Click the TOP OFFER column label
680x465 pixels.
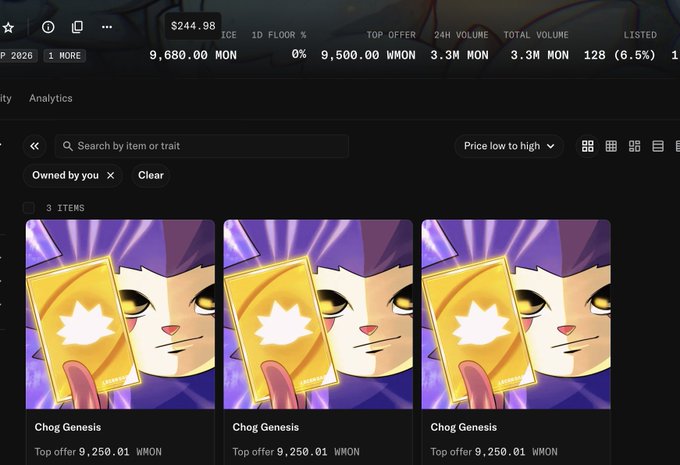point(391,35)
